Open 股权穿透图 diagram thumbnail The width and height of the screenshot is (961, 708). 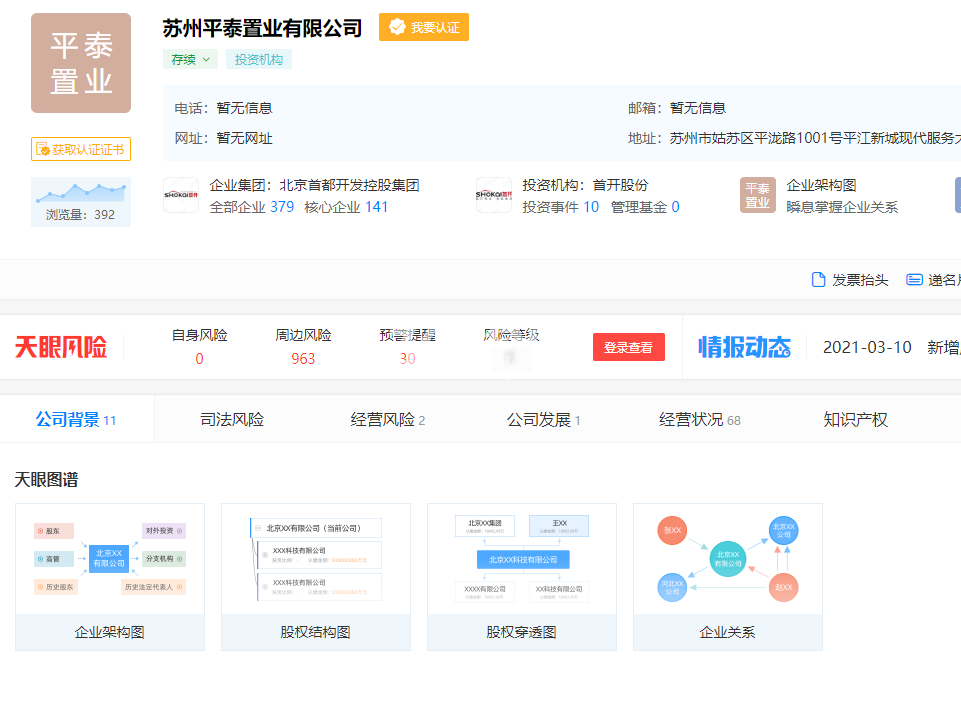522,577
